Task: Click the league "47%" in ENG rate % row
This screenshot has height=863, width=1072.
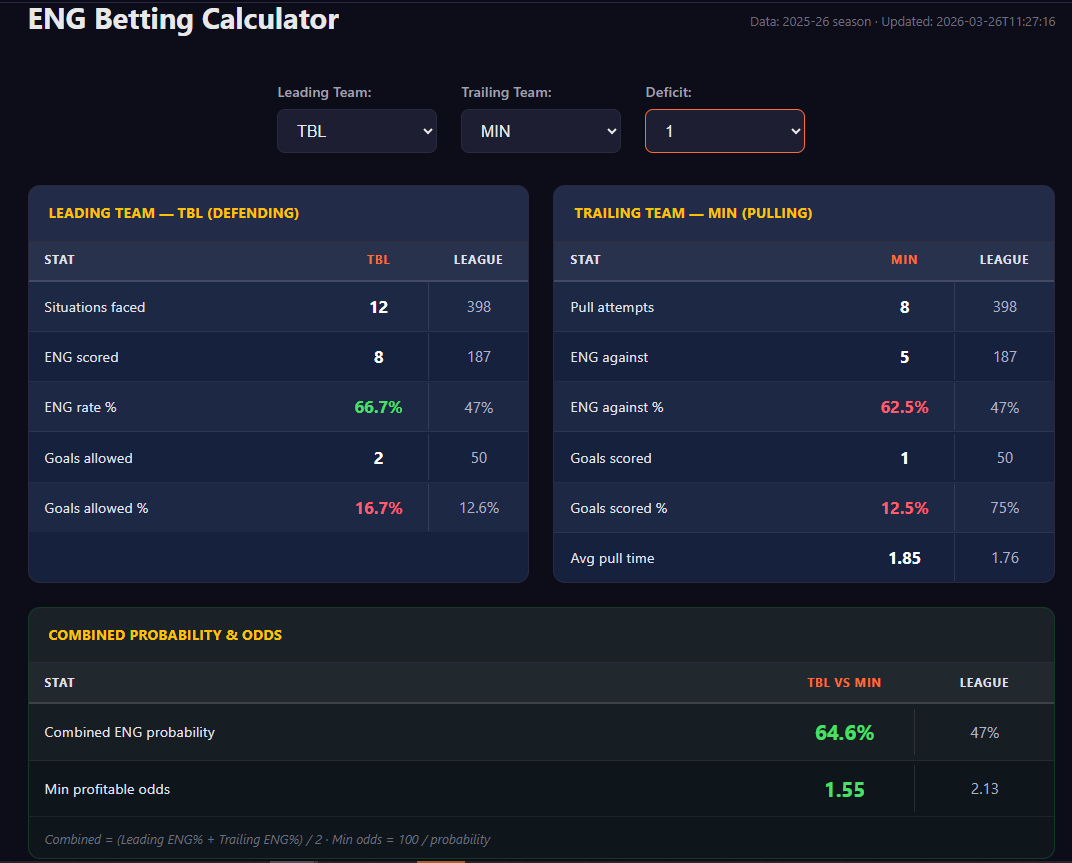Action: click(x=479, y=408)
